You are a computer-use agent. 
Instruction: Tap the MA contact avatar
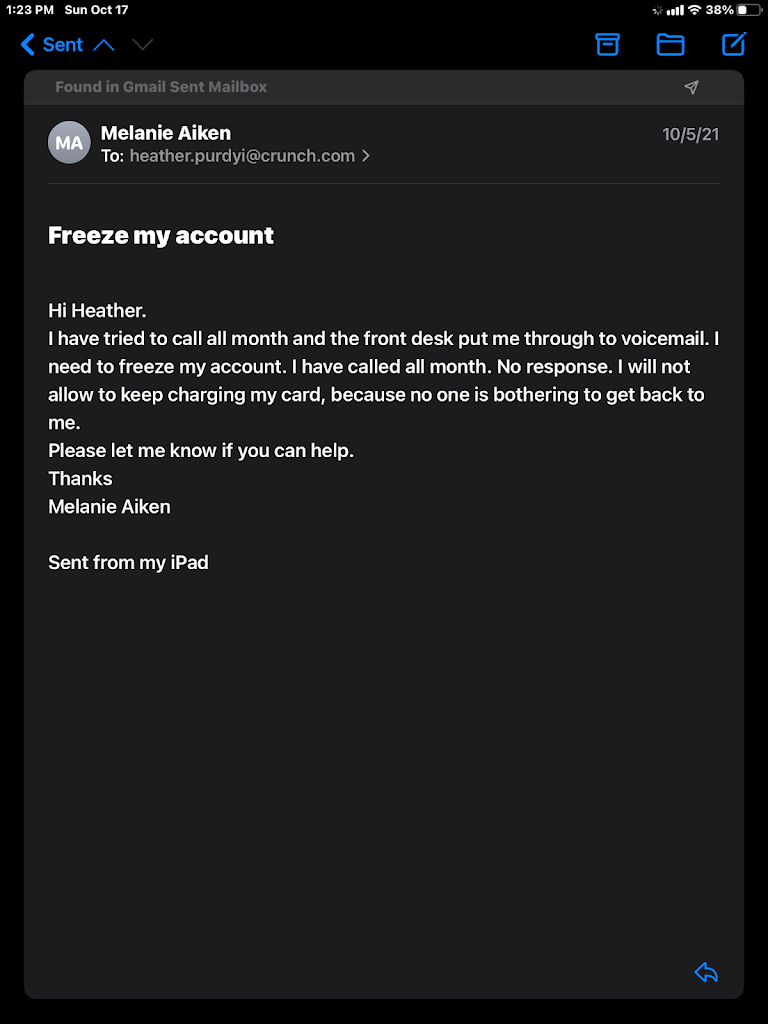[x=69, y=143]
